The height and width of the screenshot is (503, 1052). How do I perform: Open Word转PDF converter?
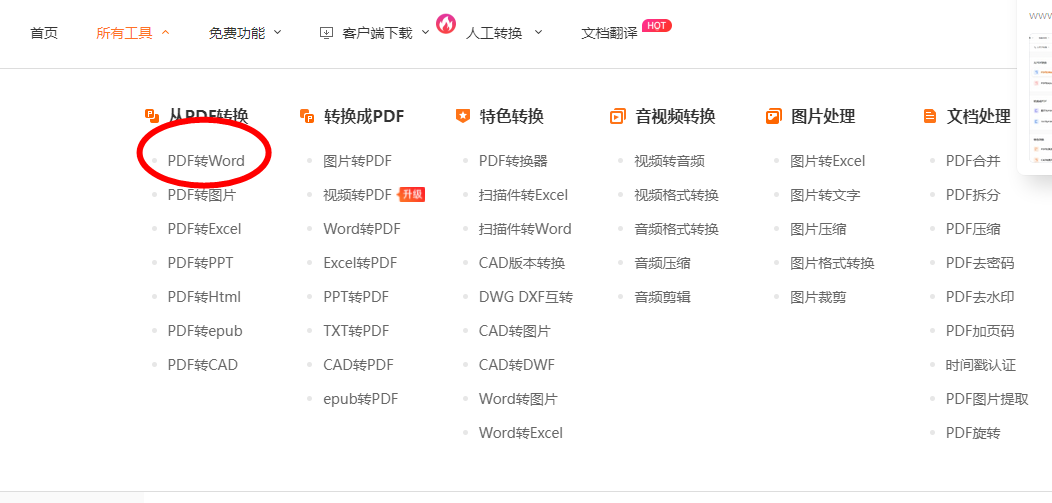click(x=362, y=229)
